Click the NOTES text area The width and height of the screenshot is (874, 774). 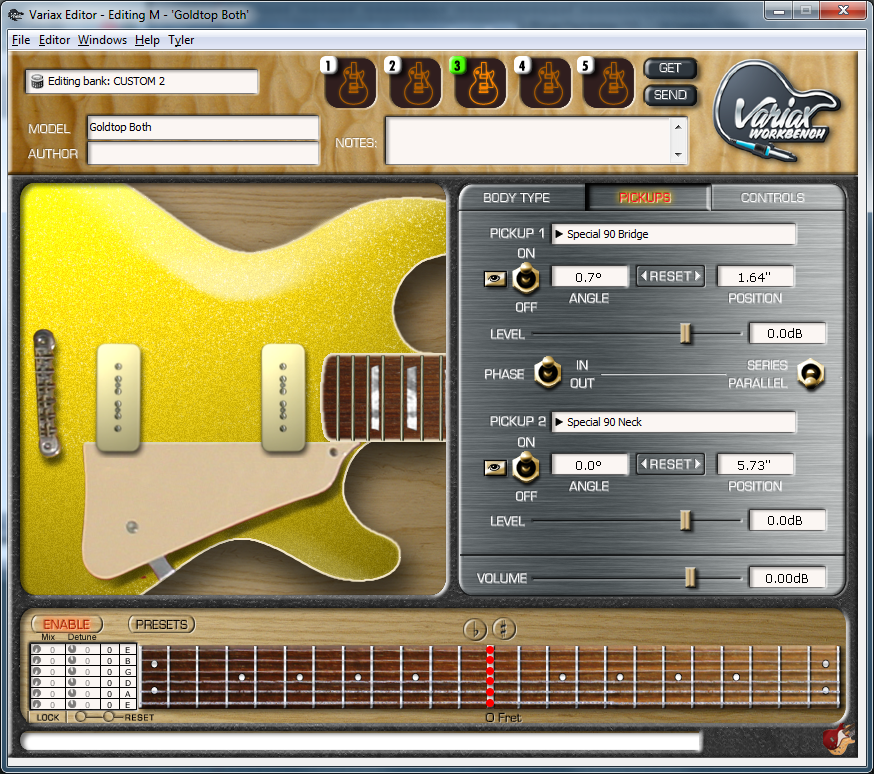(x=530, y=141)
